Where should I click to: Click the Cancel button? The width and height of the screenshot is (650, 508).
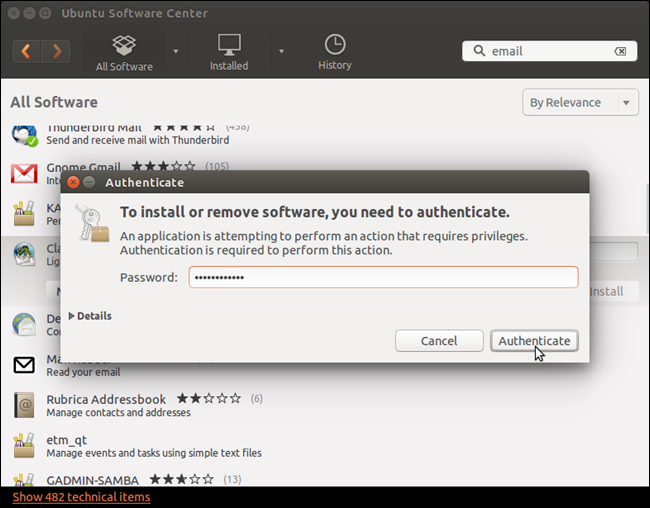[x=439, y=341]
